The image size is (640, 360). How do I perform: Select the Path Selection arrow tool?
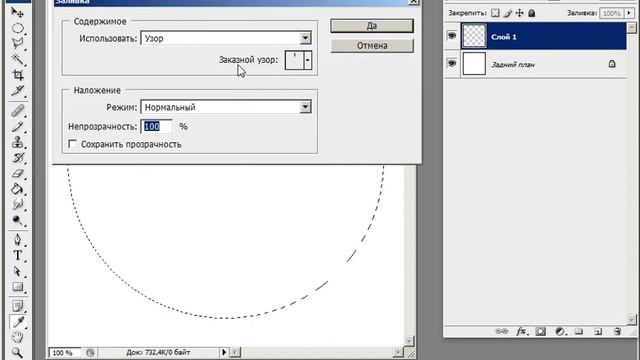click(17, 271)
